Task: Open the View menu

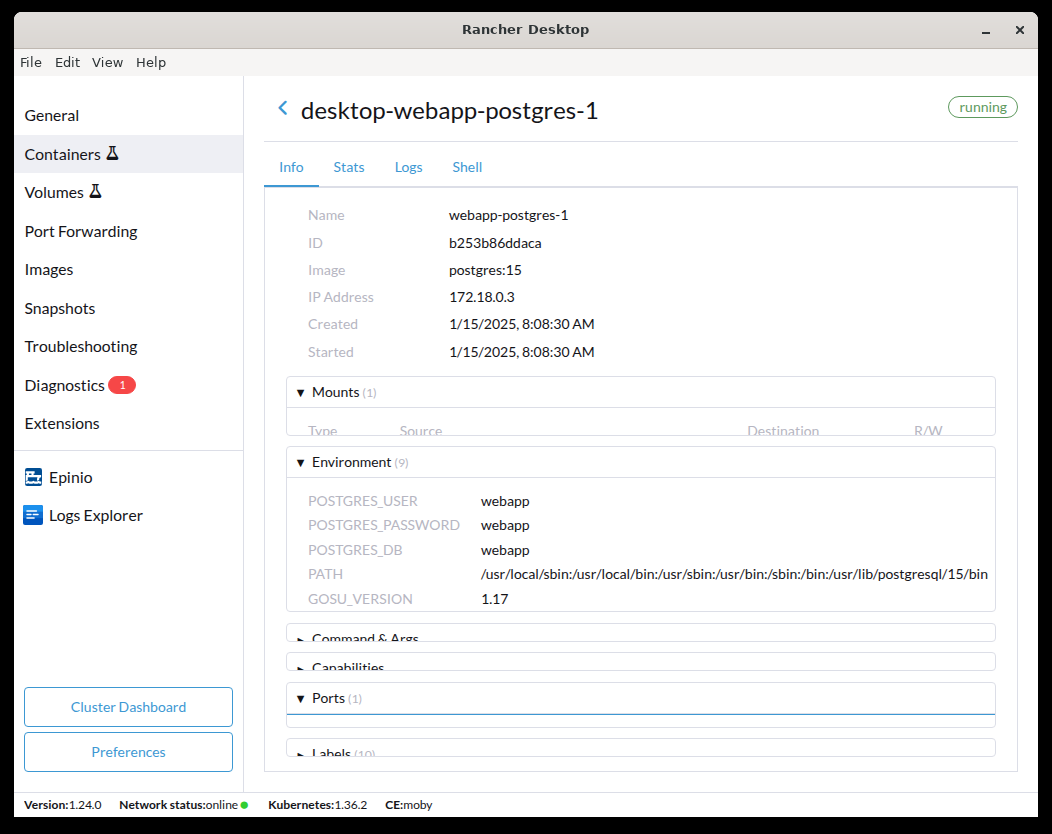Action: pyautogui.click(x=107, y=62)
